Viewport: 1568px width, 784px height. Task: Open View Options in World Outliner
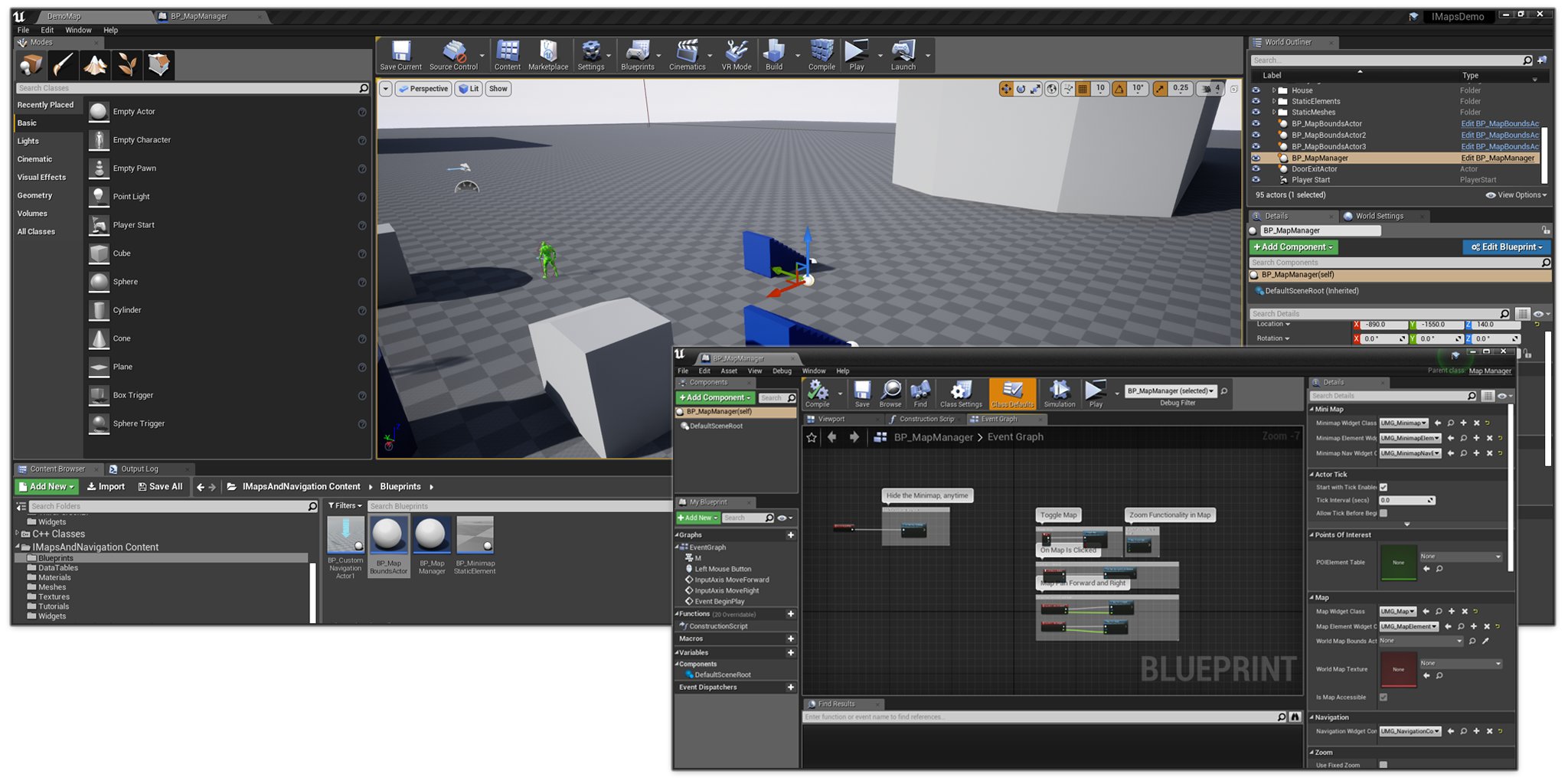1516,195
